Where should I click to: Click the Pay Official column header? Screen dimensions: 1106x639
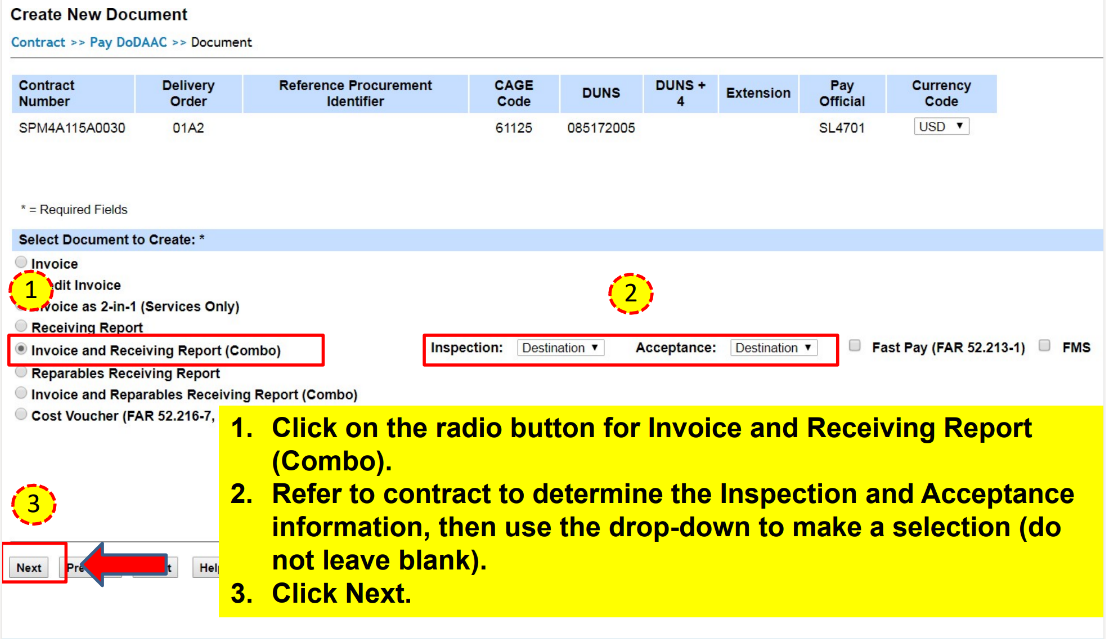point(842,93)
